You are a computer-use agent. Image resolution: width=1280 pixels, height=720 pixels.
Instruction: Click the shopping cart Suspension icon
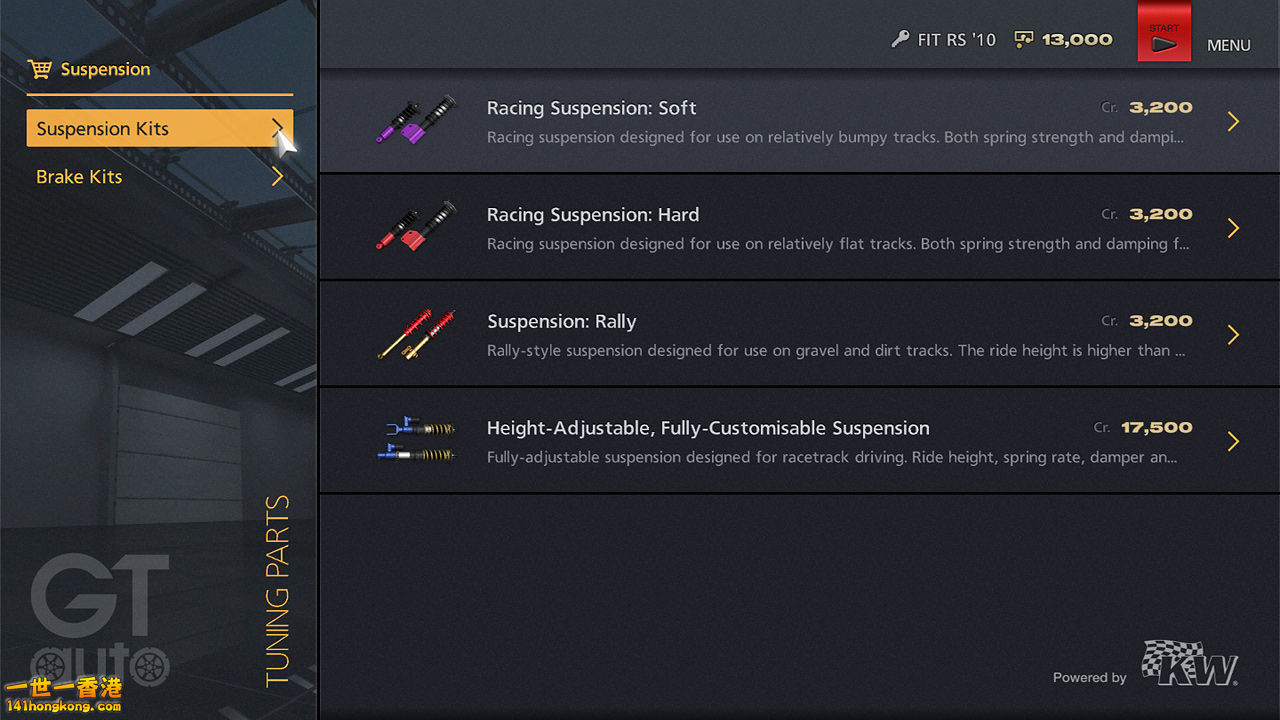(40, 69)
